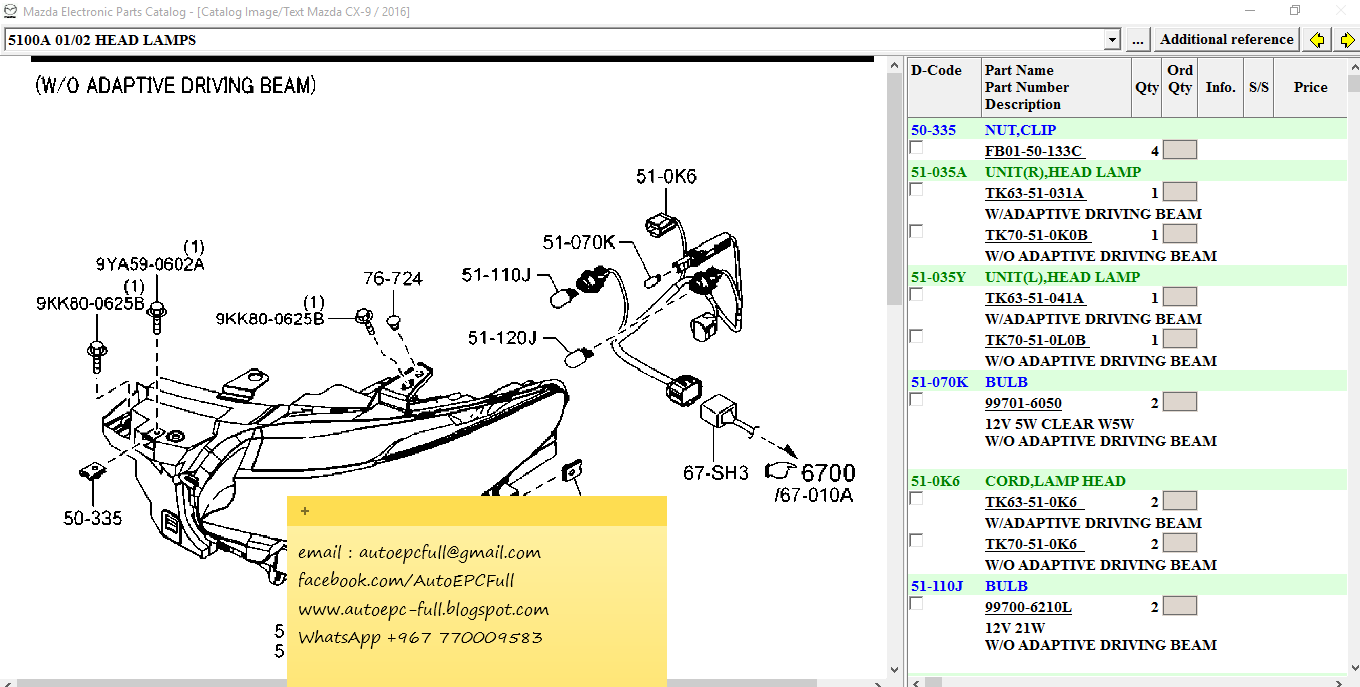Viewport: 1360px width, 687px height.
Task: Check the box for TK63-51-0K6
Action: point(916,498)
